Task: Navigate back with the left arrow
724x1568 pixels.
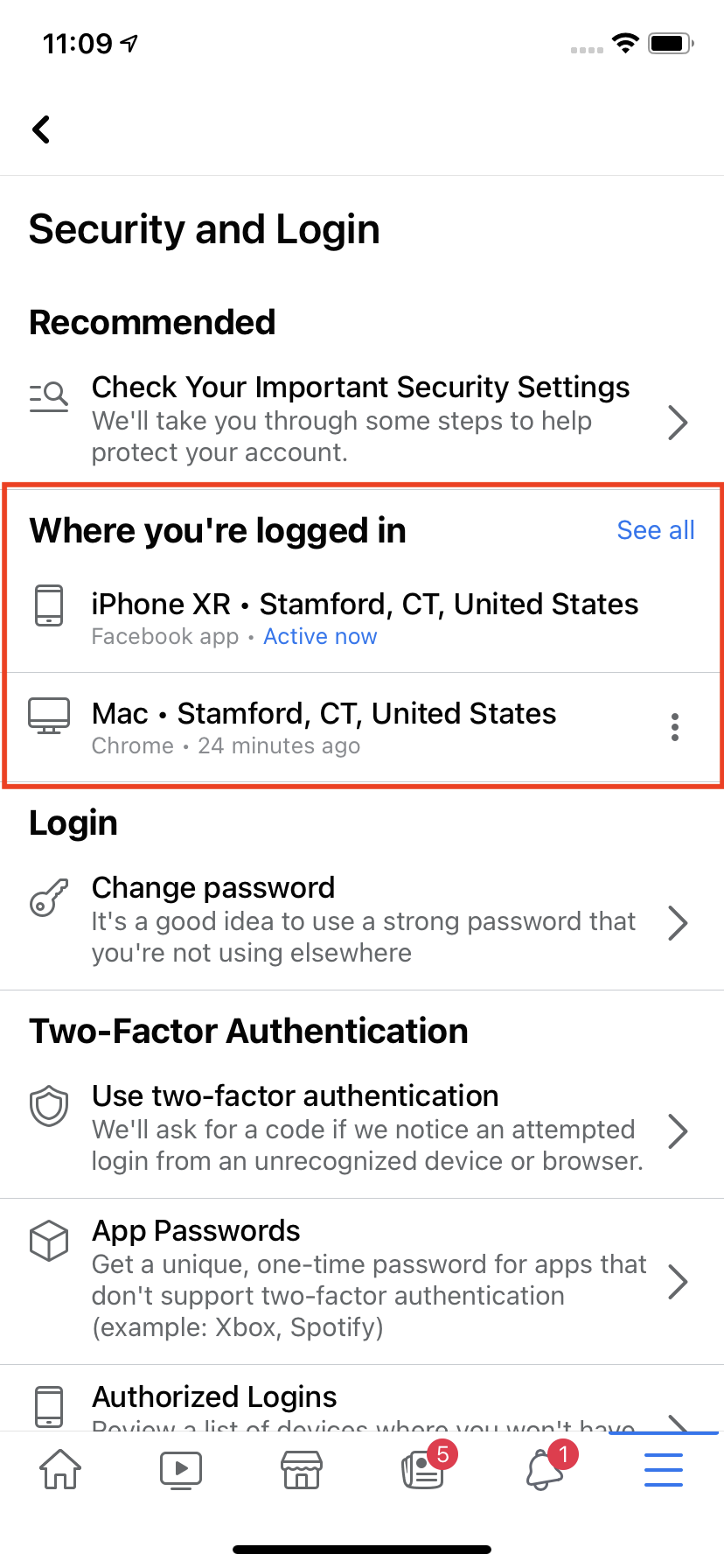Action: (41, 129)
